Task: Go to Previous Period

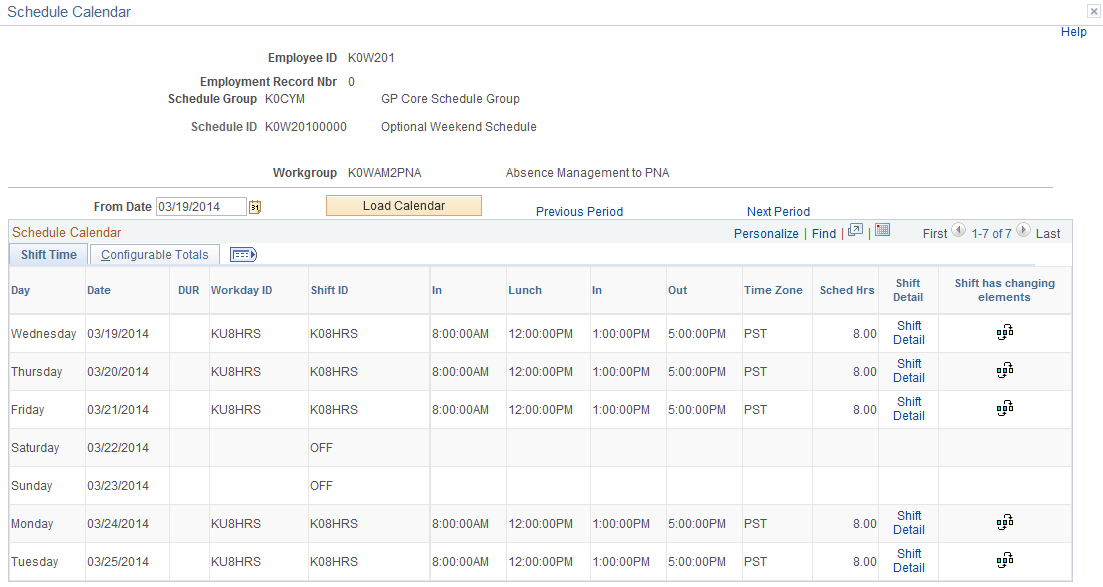Action: 579,212
